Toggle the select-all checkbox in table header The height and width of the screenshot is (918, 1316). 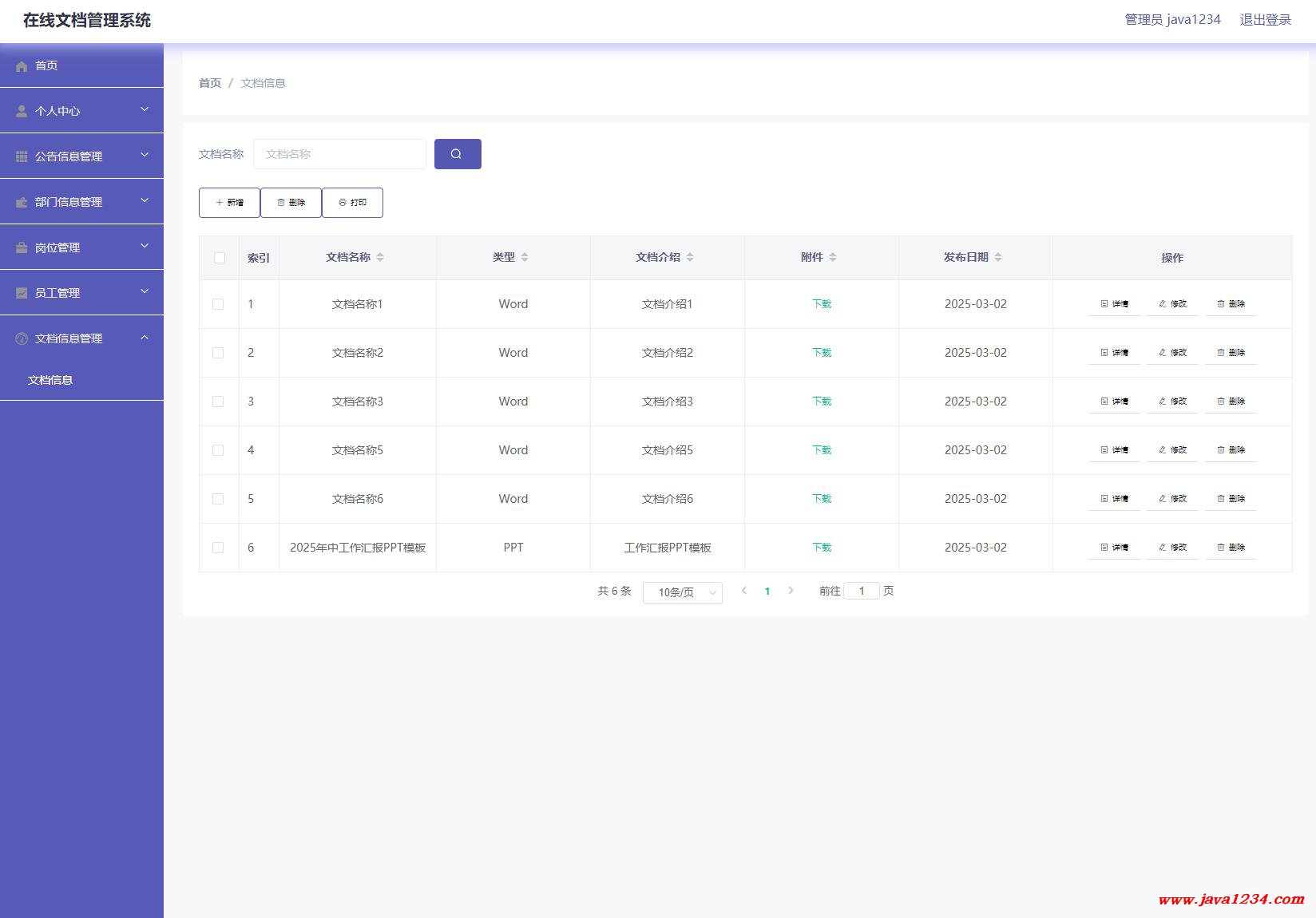click(x=220, y=258)
